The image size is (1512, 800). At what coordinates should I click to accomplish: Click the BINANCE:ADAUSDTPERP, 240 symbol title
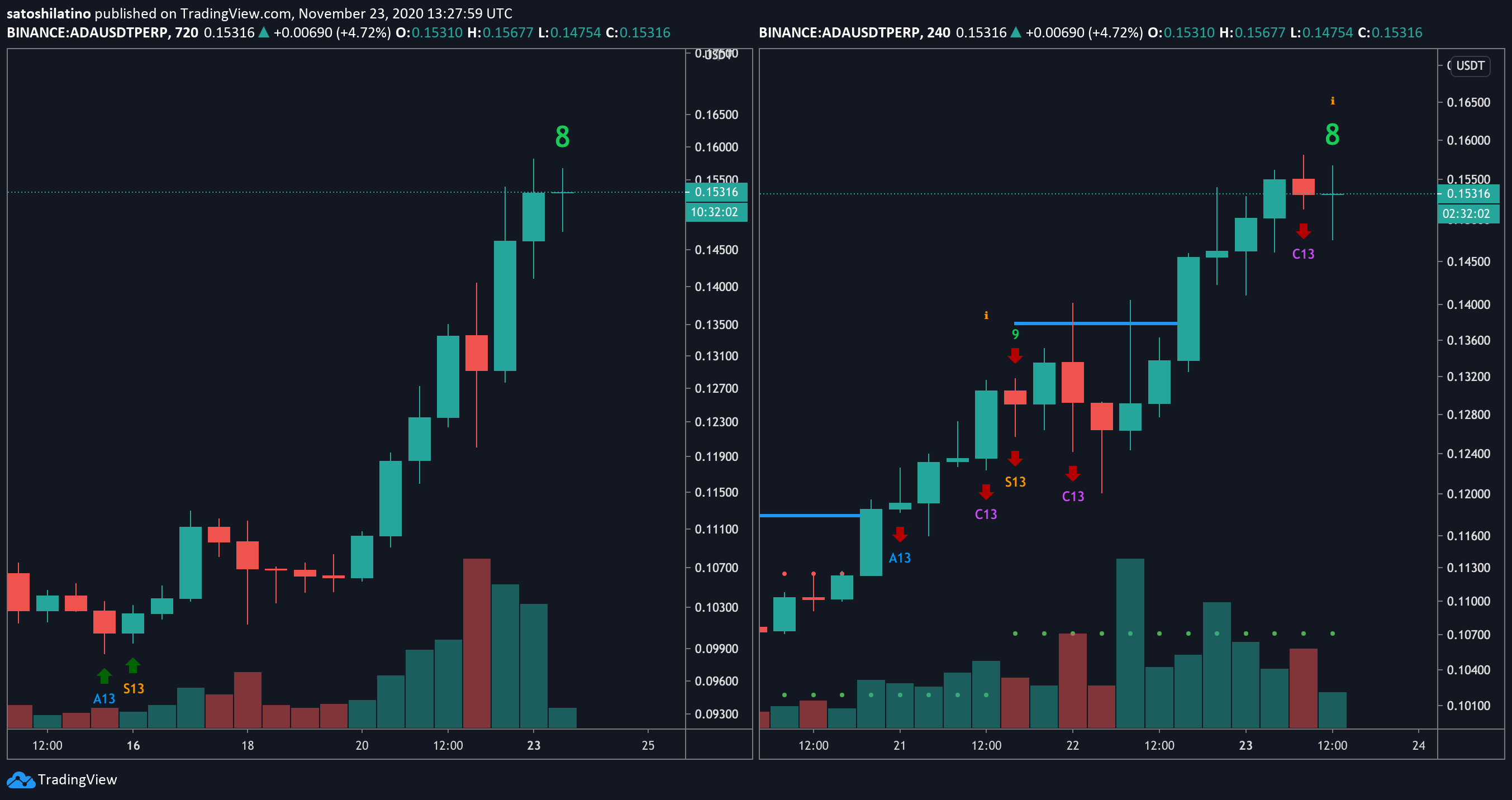[x=854, y=32]
